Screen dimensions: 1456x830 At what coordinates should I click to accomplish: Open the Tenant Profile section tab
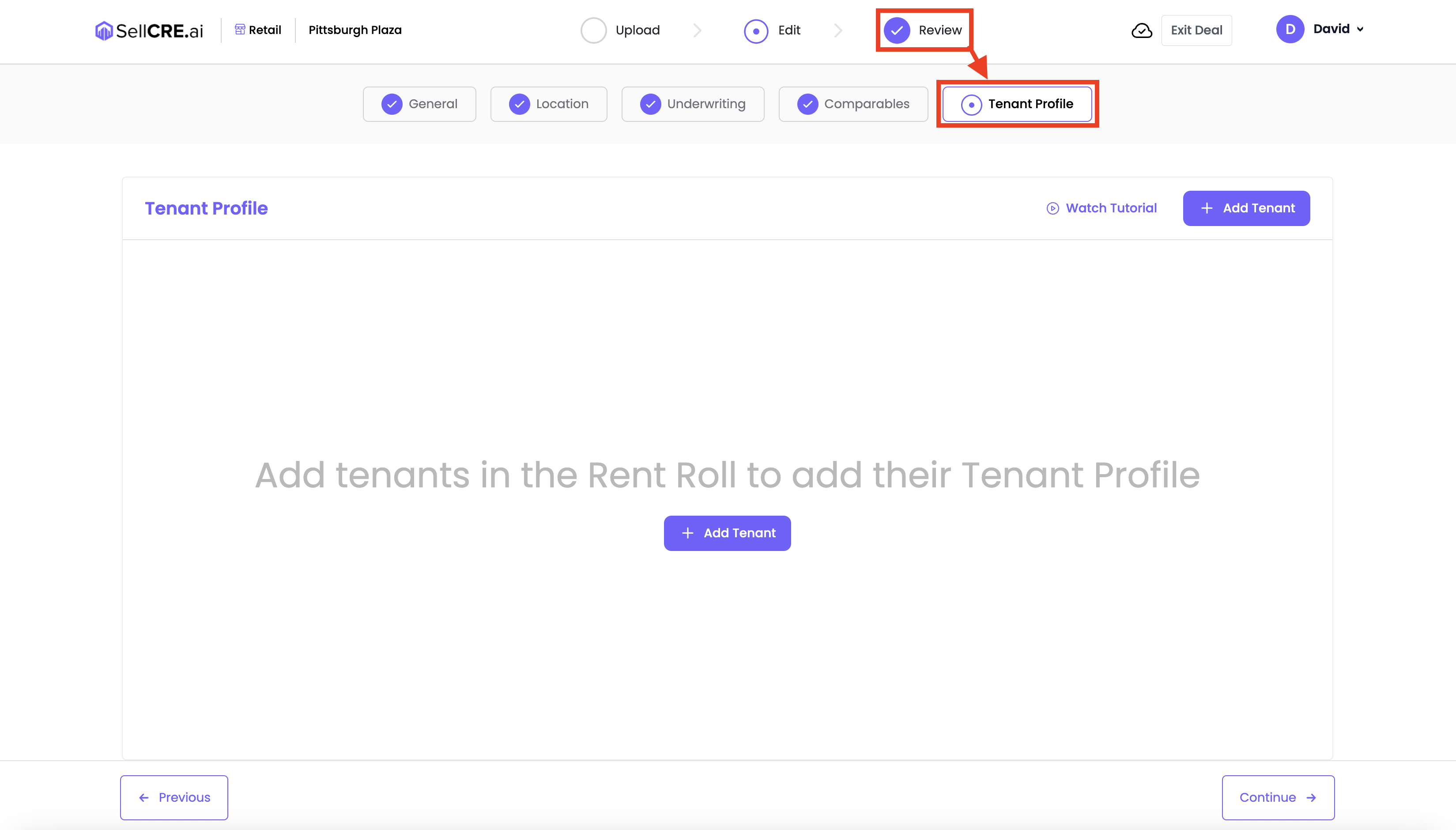(x=1017, y=104)
